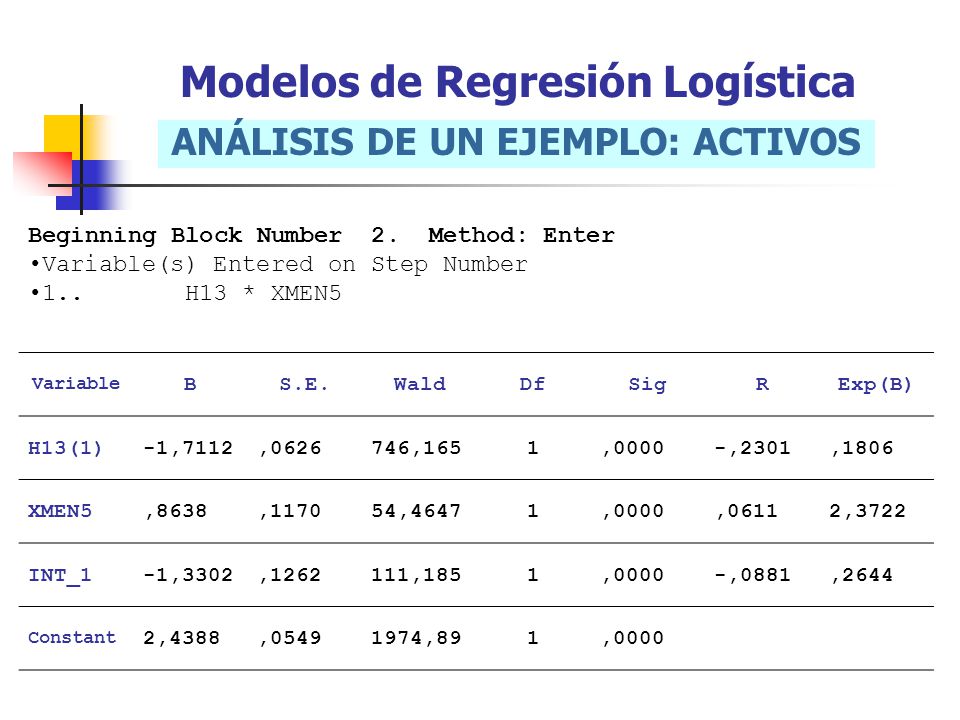
Task: Click the XMEN5 variable row label
Action: 60,511
